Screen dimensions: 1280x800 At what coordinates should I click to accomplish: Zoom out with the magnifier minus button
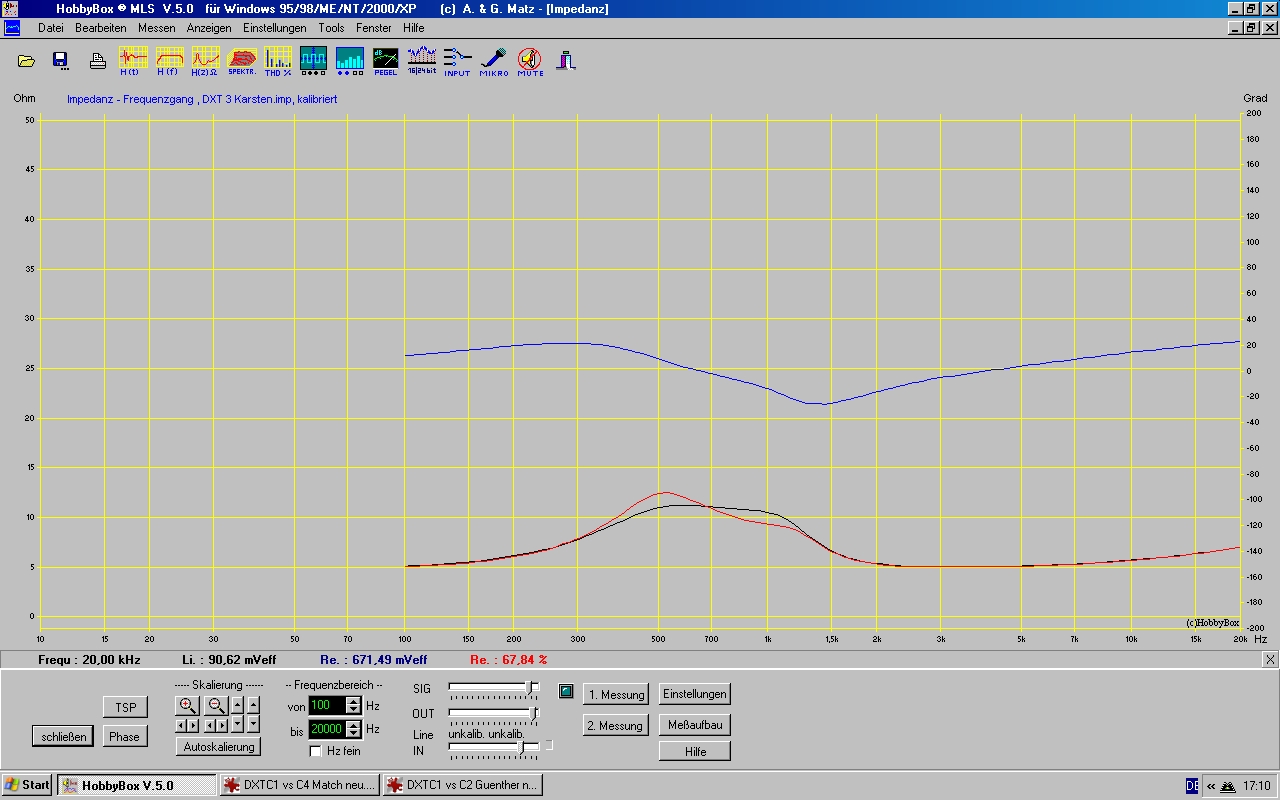coord(216,706)
